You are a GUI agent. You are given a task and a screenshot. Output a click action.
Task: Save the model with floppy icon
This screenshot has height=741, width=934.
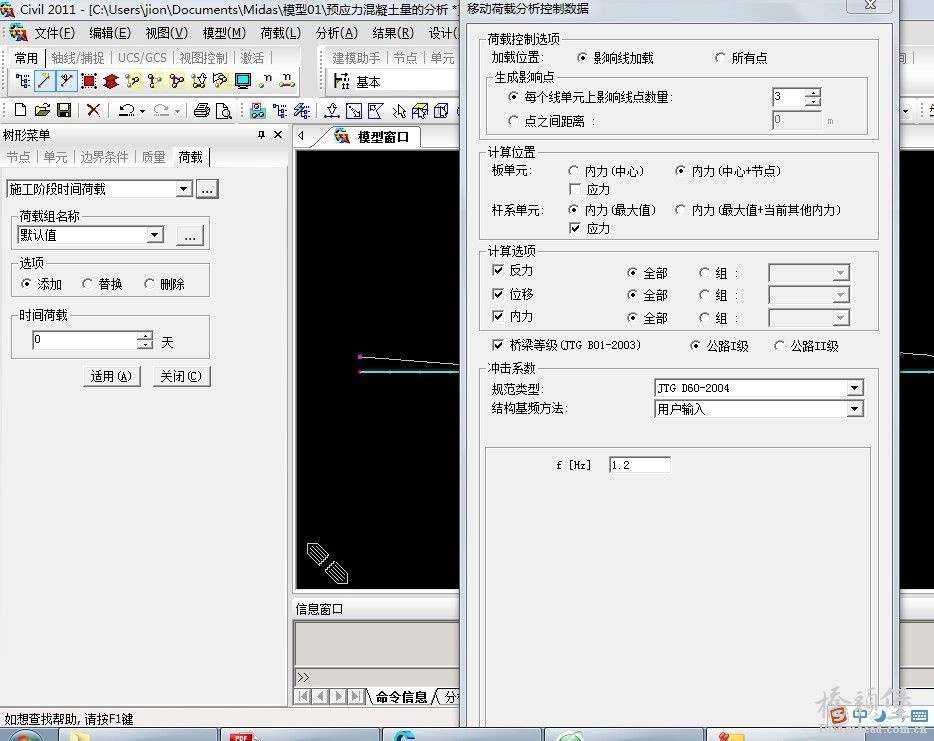[x=64, y=110]
